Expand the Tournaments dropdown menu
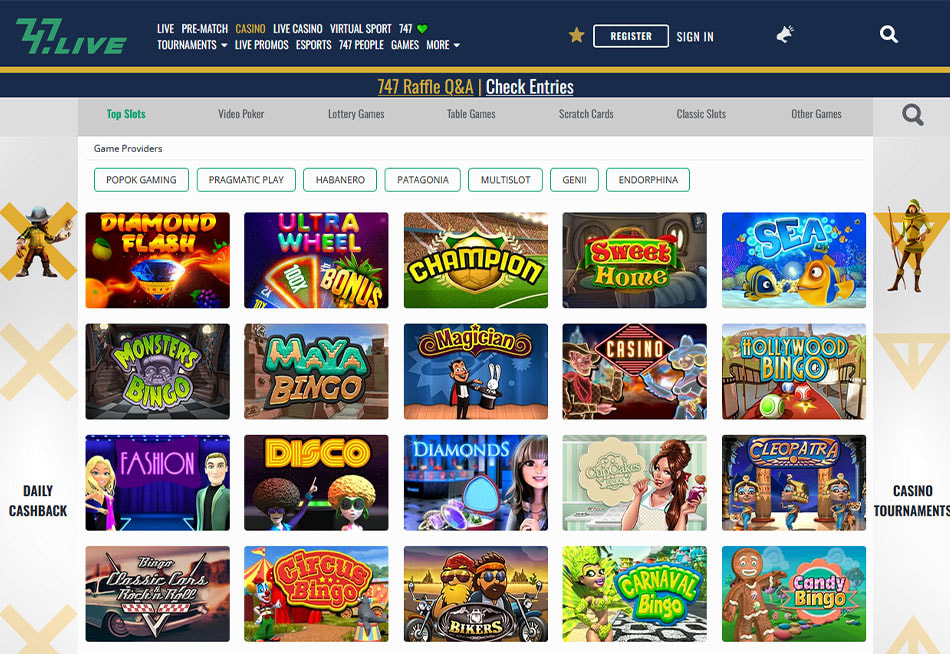 tap(192, 45)
